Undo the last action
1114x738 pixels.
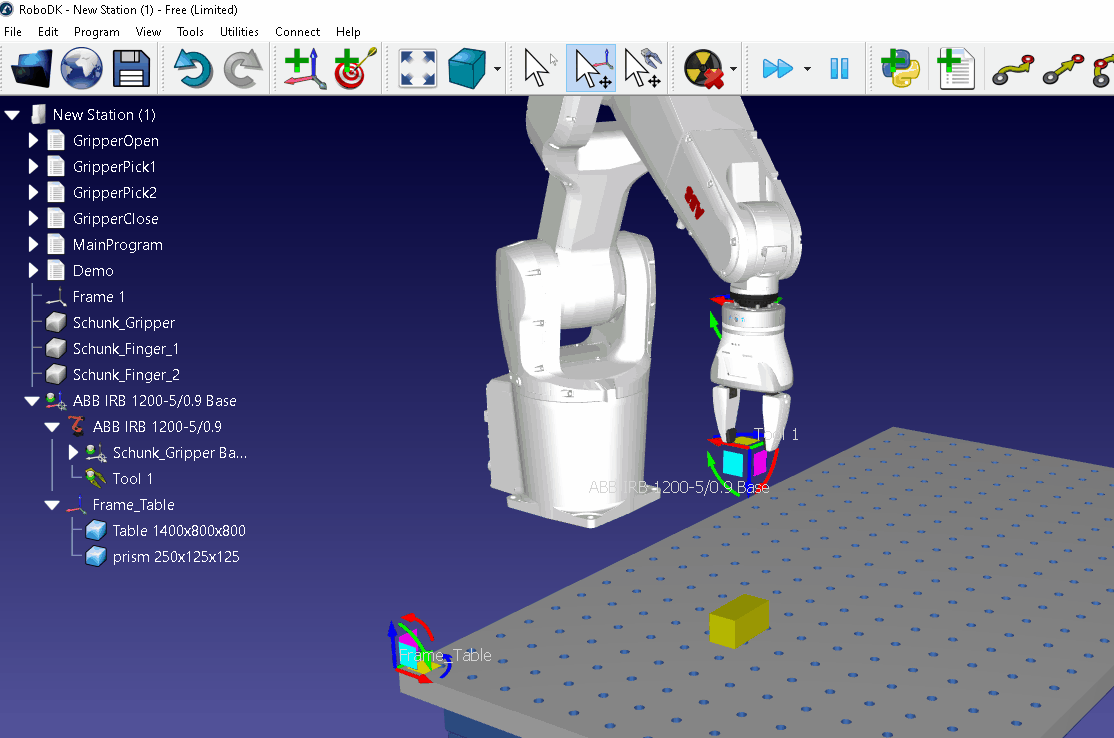tap(193, 68)
